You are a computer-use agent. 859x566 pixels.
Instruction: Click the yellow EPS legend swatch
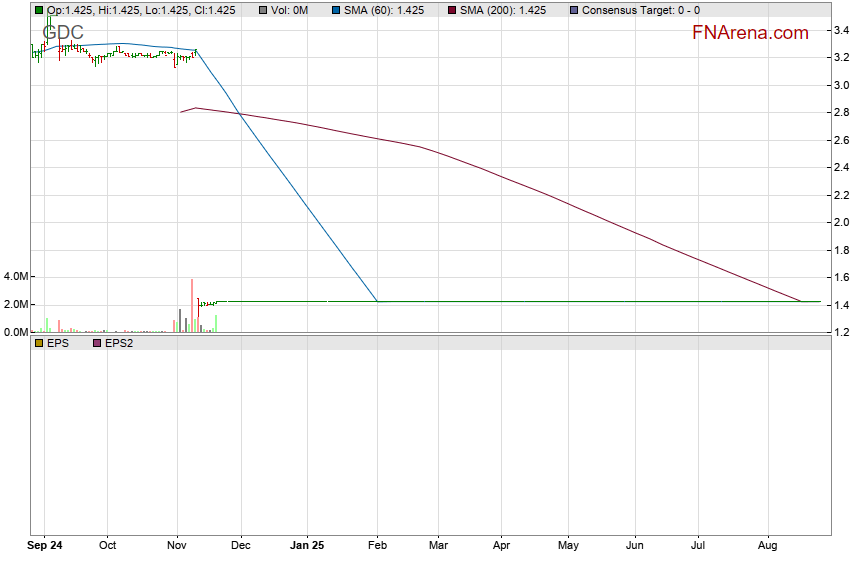tap(39, 343)
